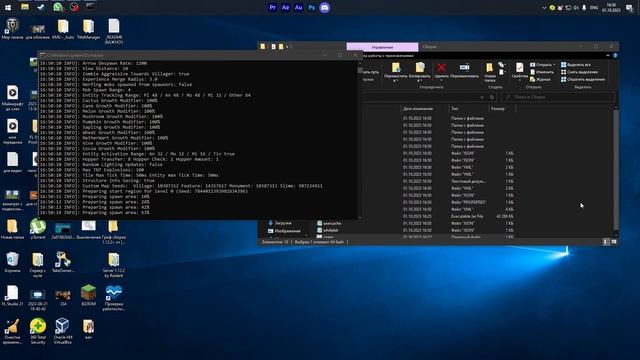Select the 360 Total Security desktop icon
Viewport: 640px width, 360px height.
tap(38, 331)
